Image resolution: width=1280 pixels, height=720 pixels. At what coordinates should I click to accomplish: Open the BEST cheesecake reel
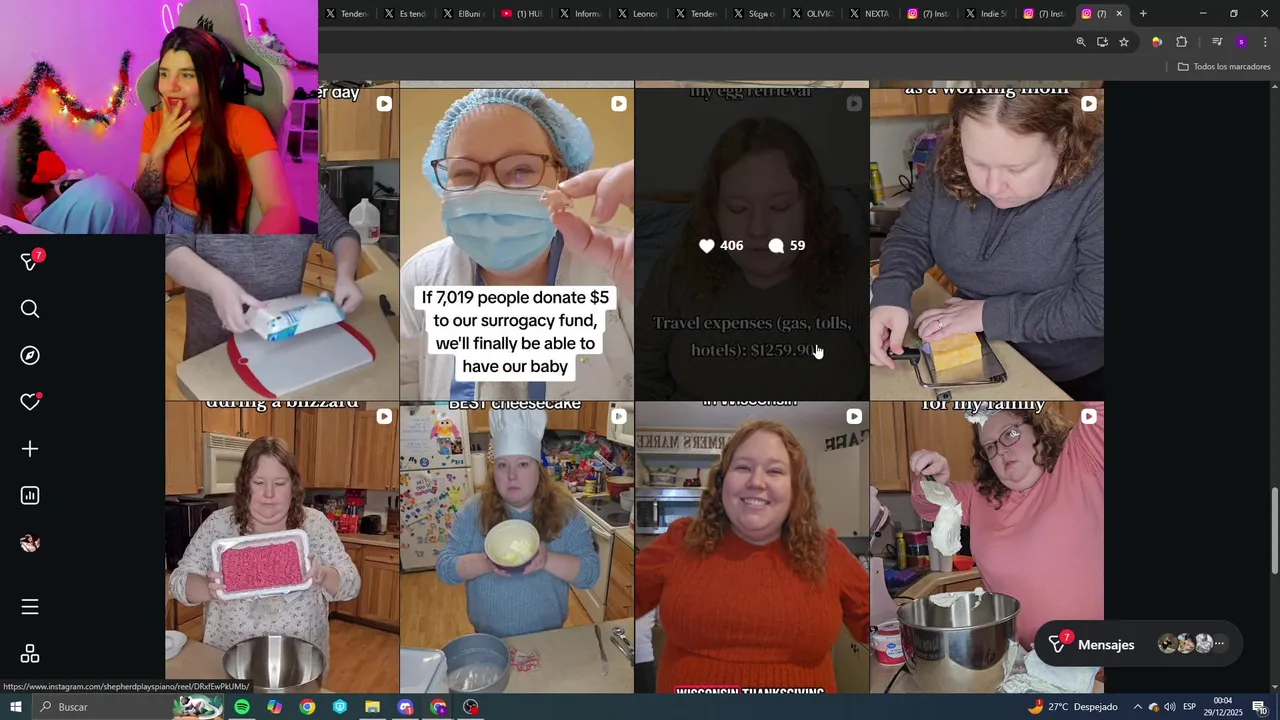point(517,547)
